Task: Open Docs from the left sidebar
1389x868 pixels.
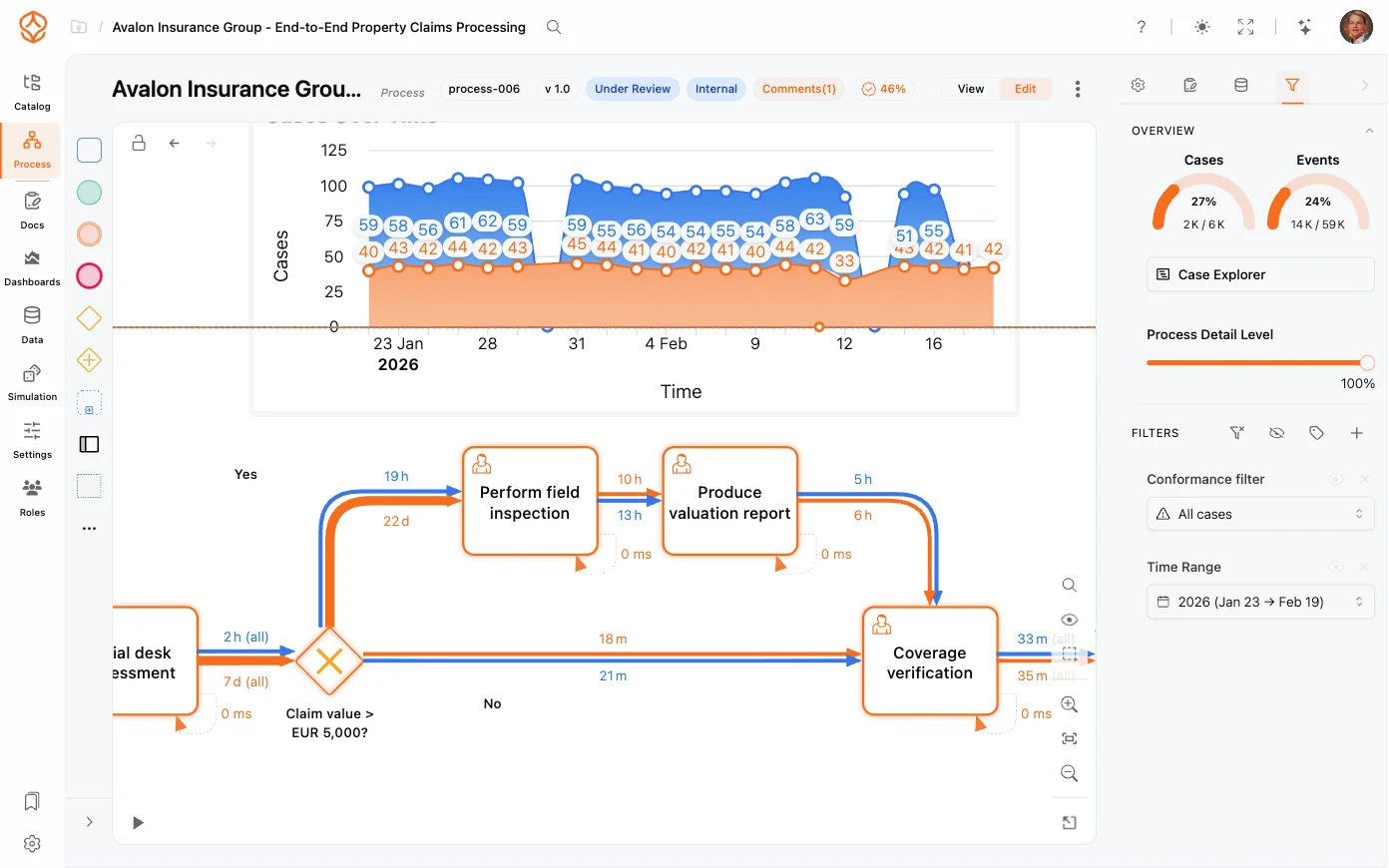Action: 32,211
